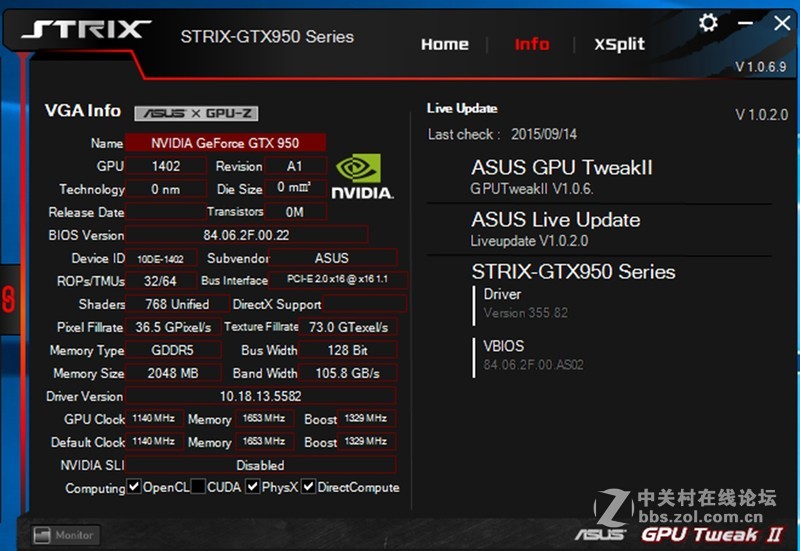This screenshot has height=551, width=800.
Task: Click Pixel Fillrate 36.5 GPixel/s value
Action: click(x=173, y=327)
